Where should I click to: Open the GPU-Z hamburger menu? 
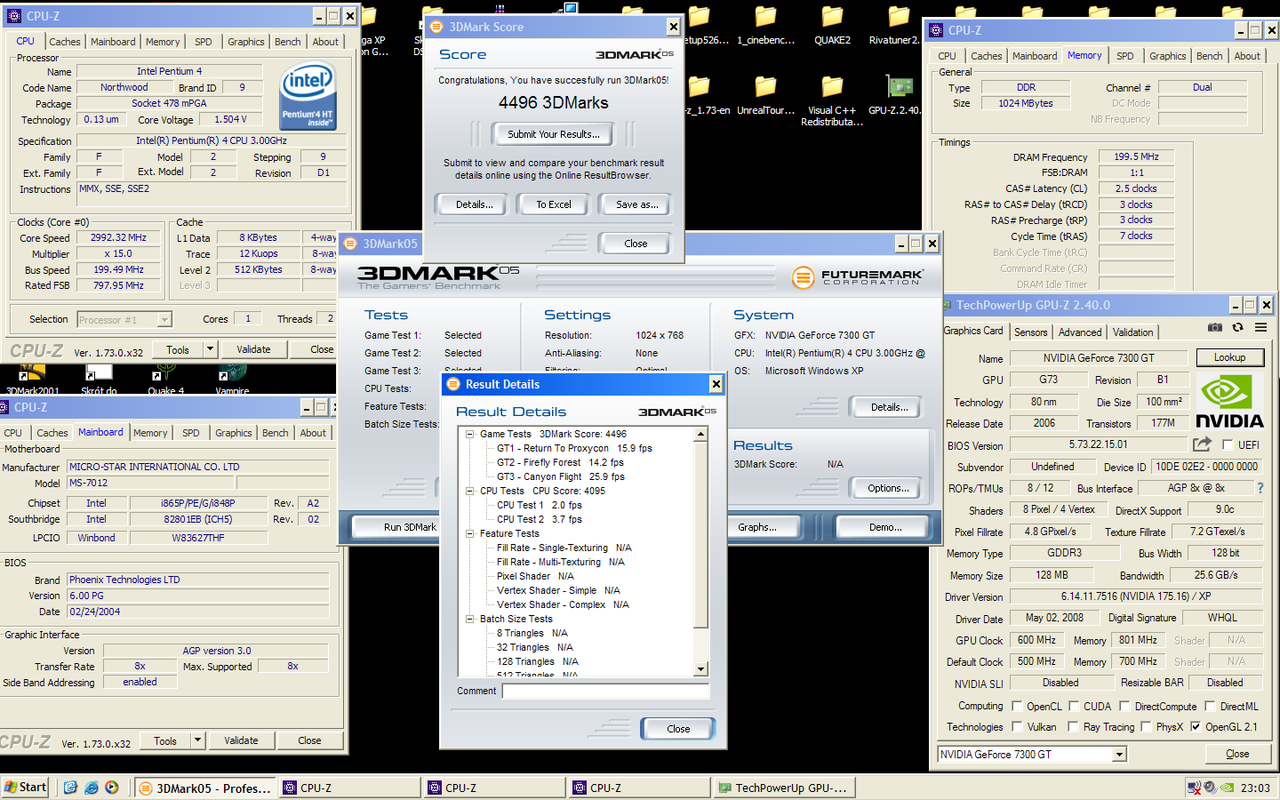(x=1260, y=327)
